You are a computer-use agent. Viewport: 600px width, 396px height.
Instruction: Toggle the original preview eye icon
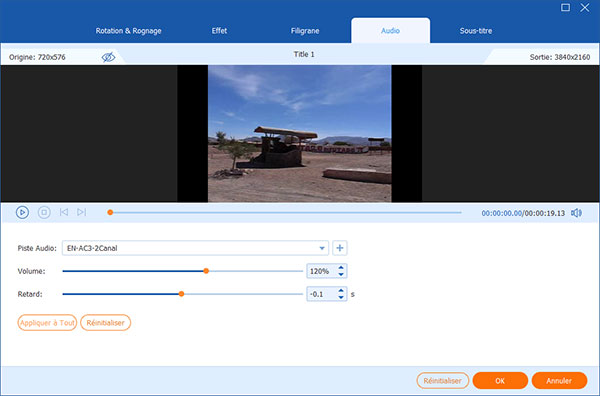click(108, 57)
